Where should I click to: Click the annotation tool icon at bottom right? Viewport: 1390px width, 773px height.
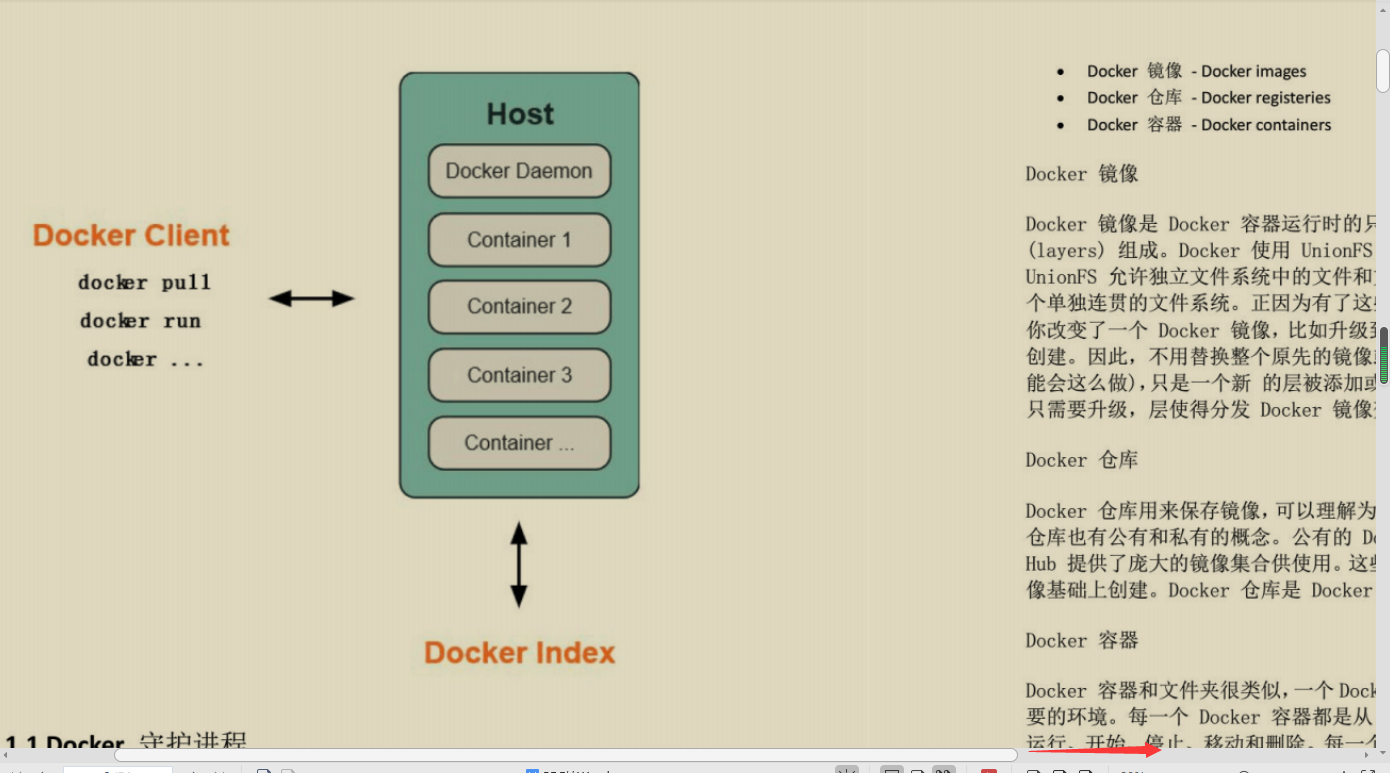pyautogui.click(x=1085, y=769)
